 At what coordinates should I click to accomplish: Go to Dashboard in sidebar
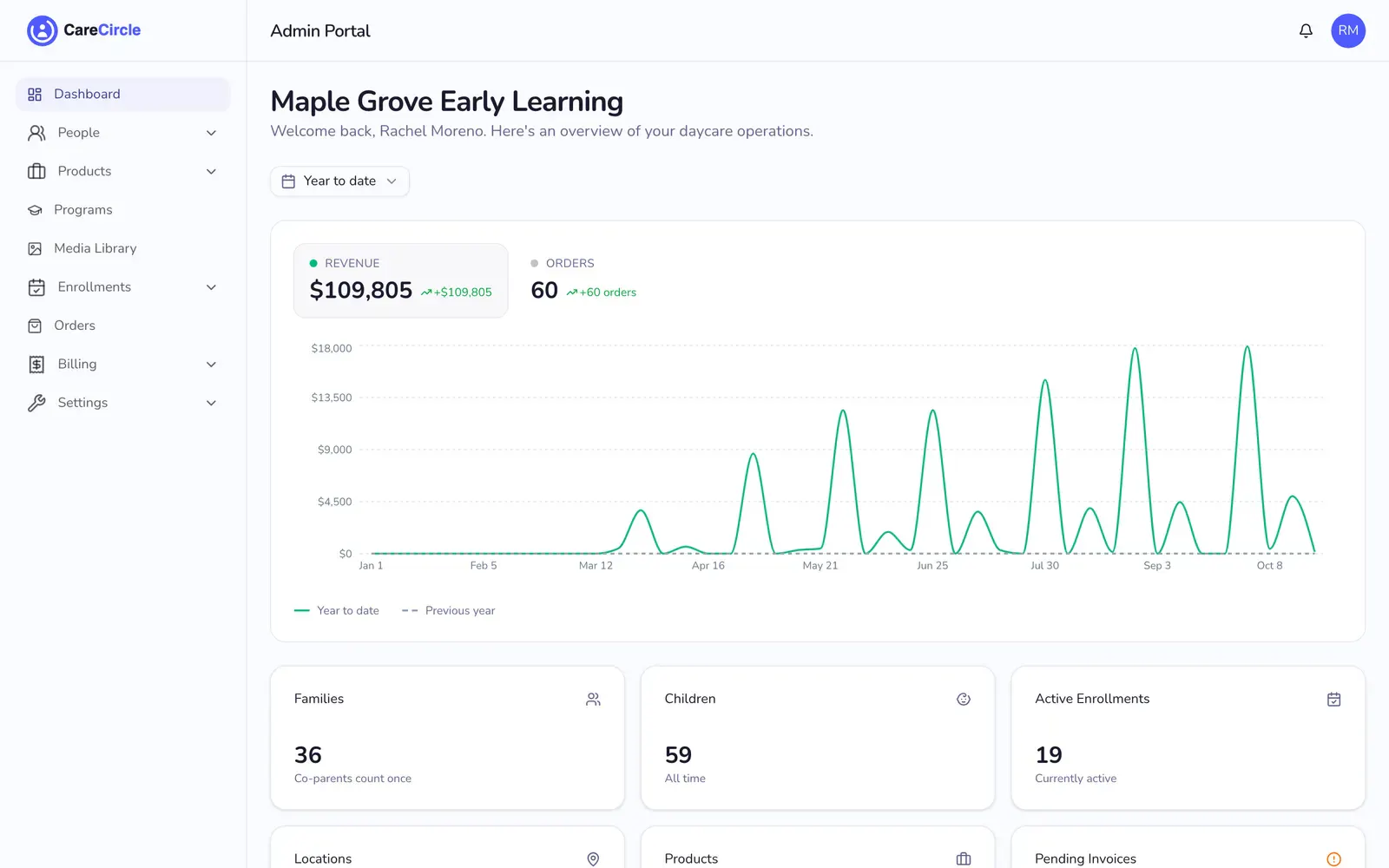[122, 94]
